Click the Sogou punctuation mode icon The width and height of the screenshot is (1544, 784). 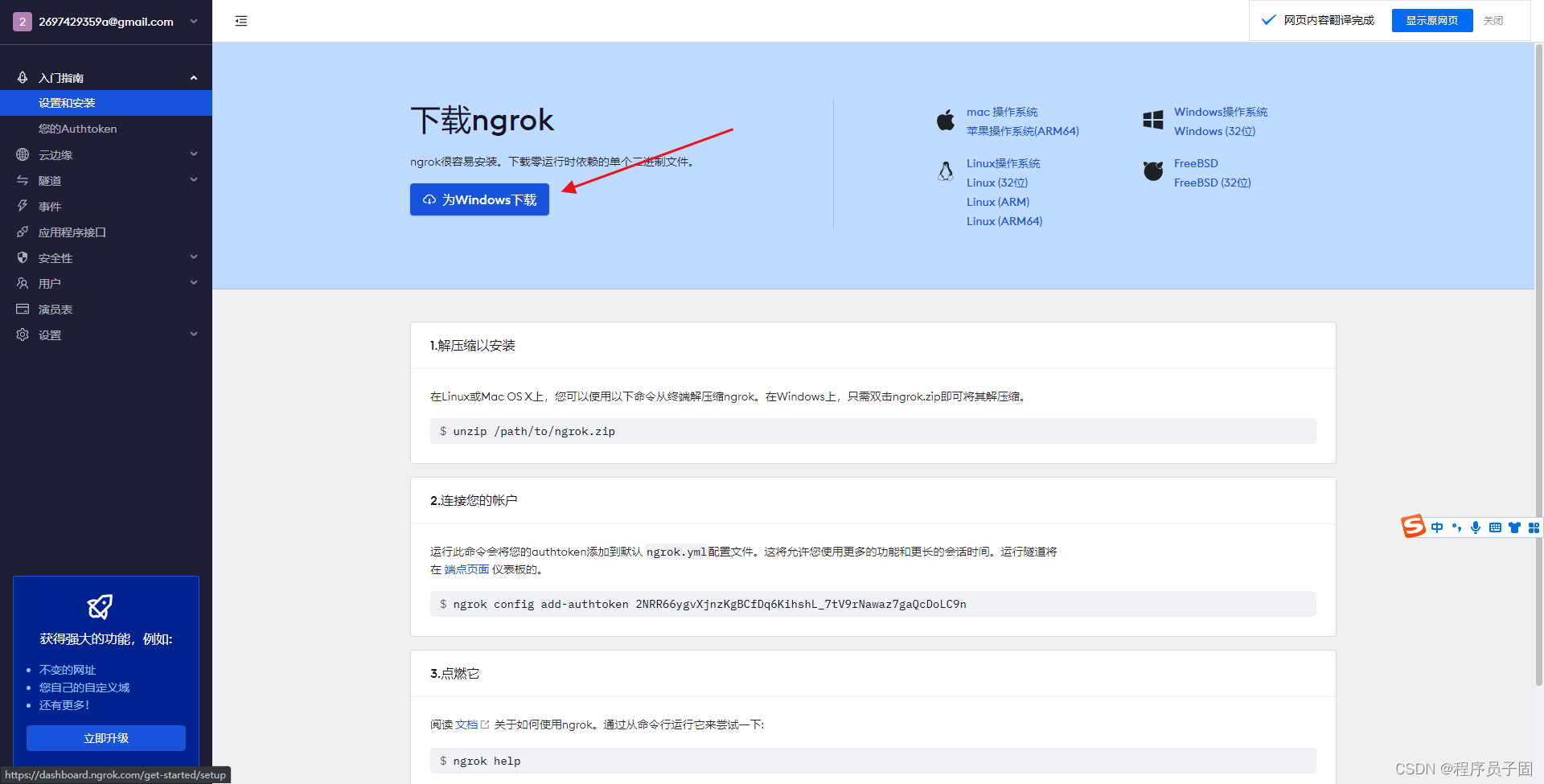click(1456, 527)
